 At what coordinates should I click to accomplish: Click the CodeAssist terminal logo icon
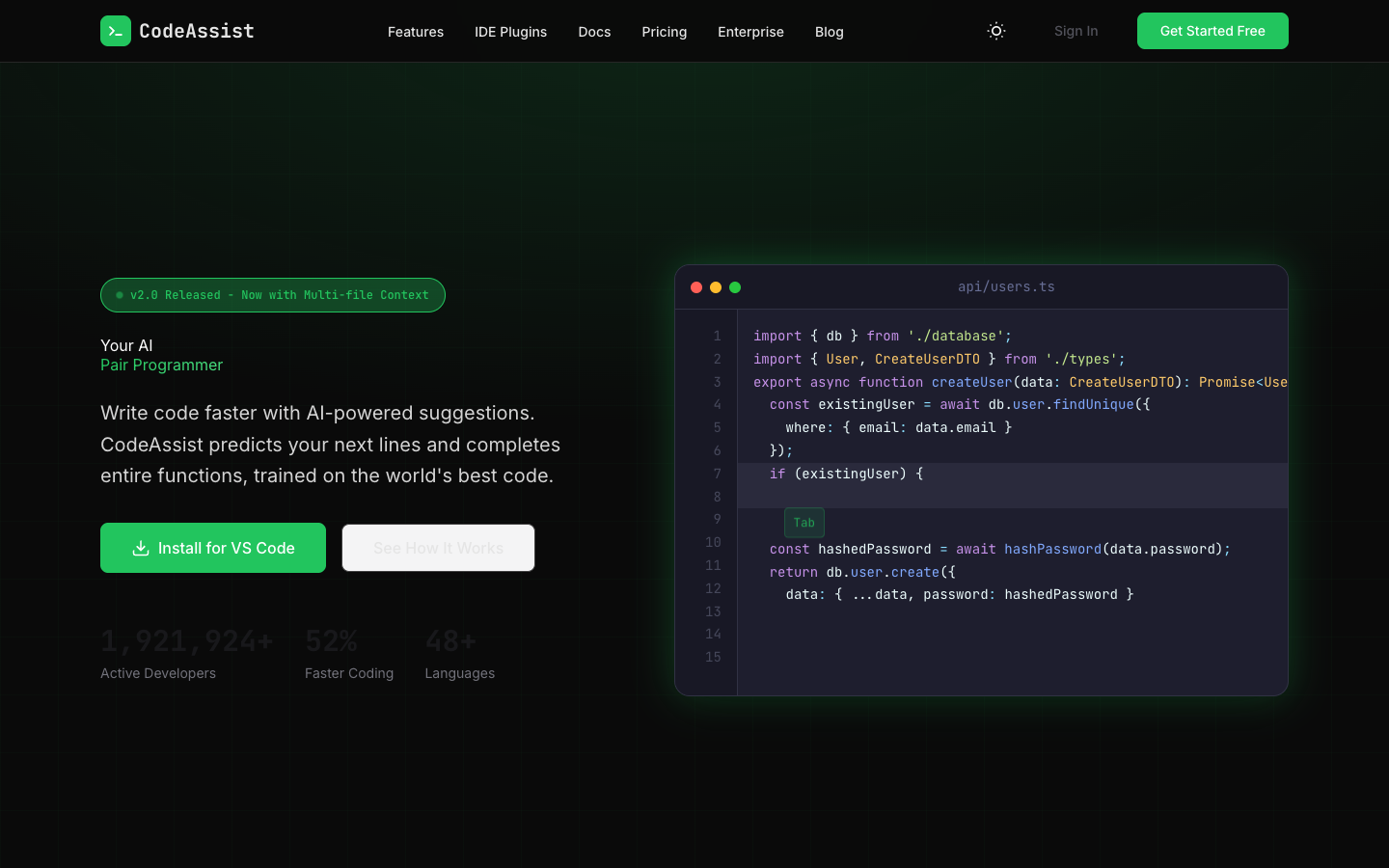tap(115, 31)
